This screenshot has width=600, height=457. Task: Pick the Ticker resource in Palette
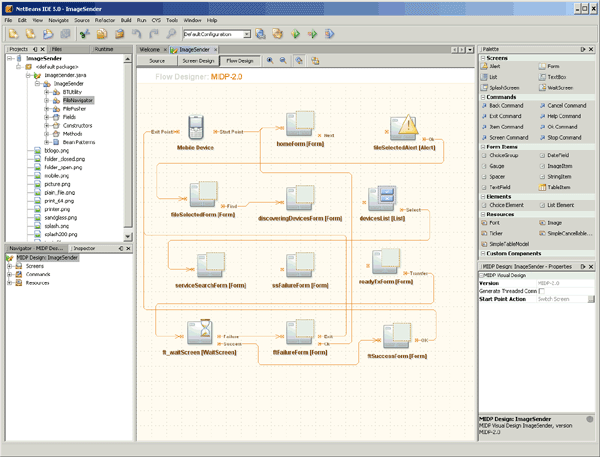tap(492, 233)
